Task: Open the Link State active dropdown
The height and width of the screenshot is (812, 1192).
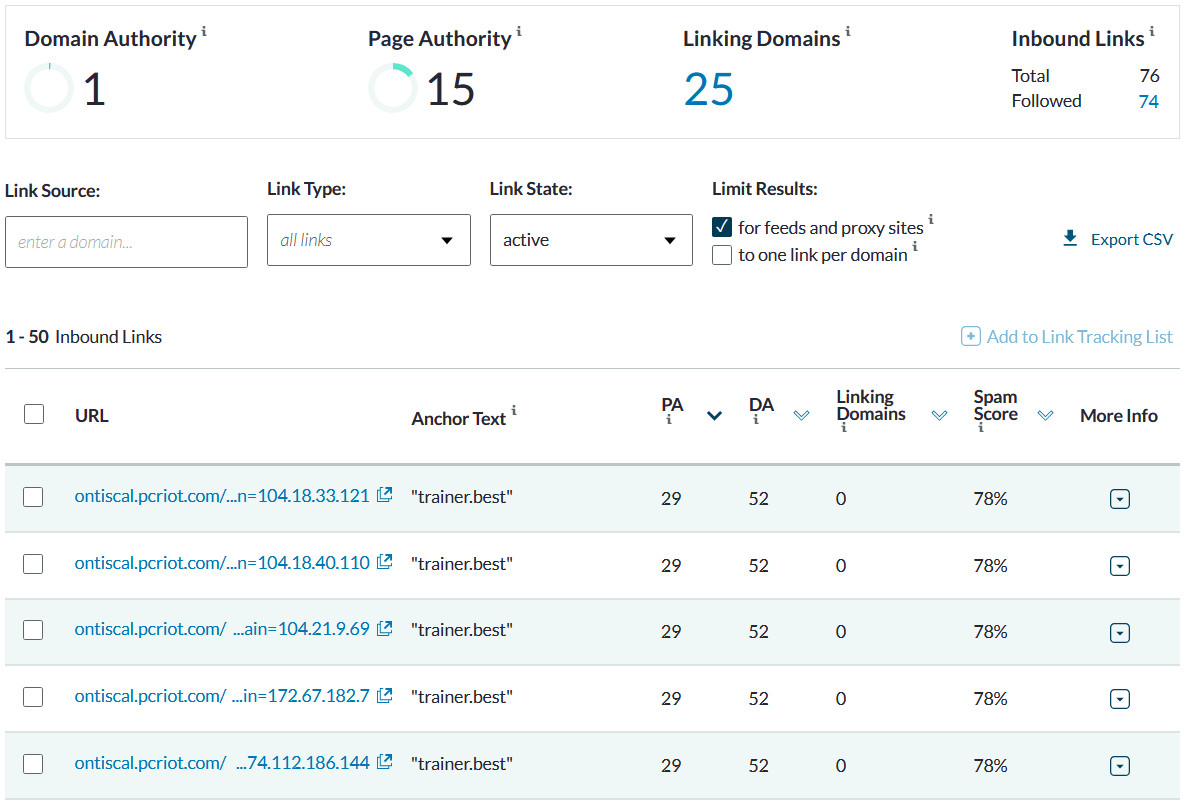Action: [591, 240]
